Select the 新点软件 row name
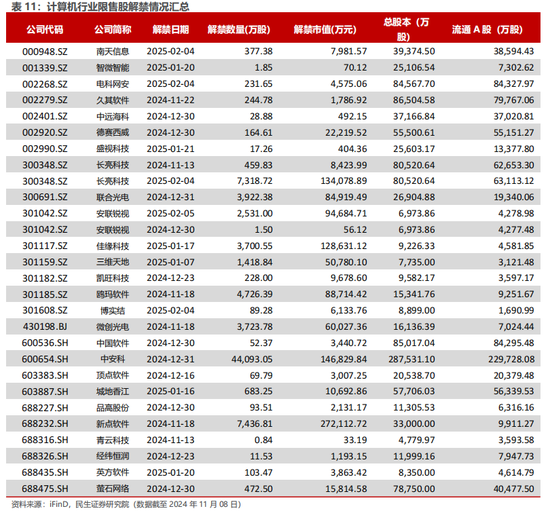The image size is (550, 513). tap(113, 424)
